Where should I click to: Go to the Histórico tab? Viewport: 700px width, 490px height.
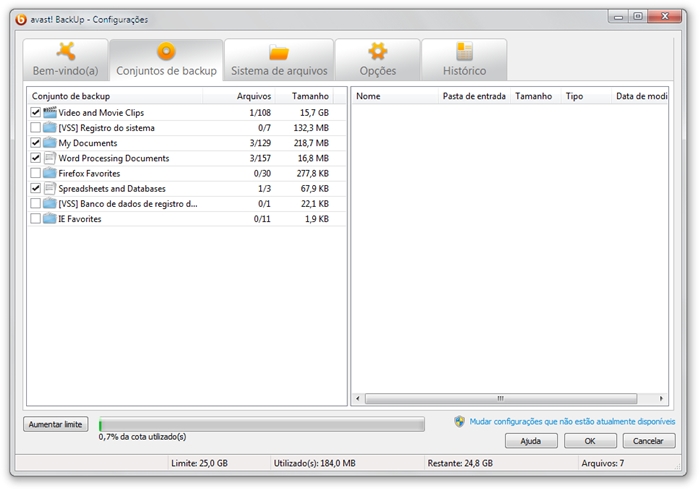[x=464, y=60]
